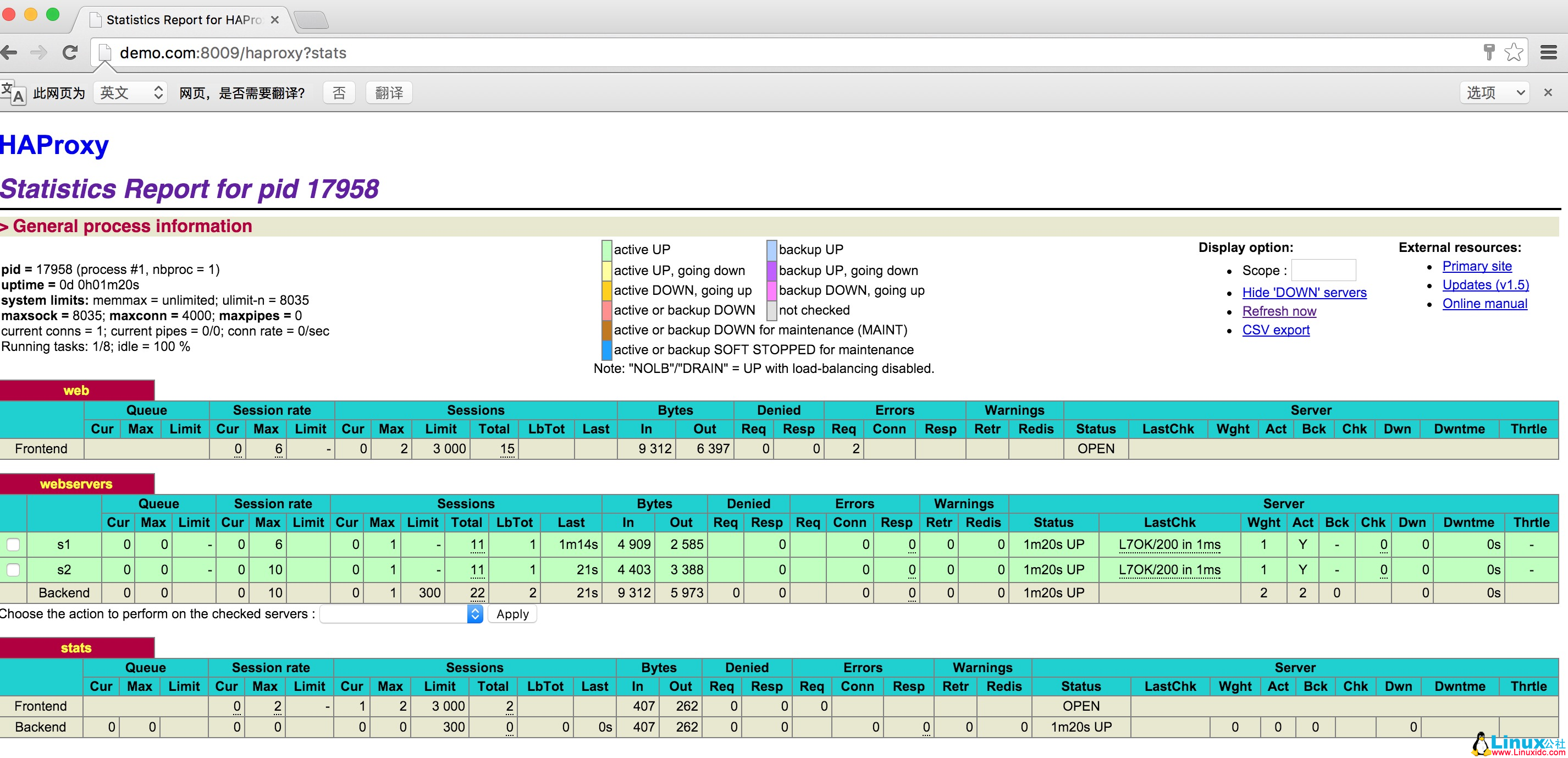The height and width of the screenshot is (758, 1568).
Task: Open the CSV export link
Action: 1276,330
